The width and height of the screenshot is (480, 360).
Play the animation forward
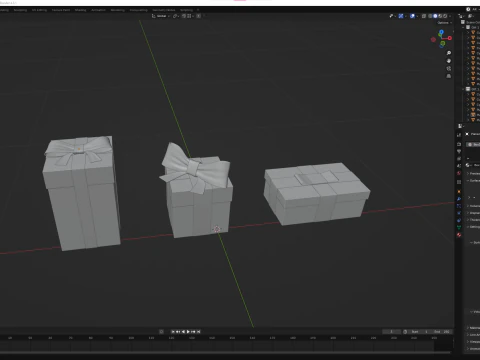[x=188, y=332]
